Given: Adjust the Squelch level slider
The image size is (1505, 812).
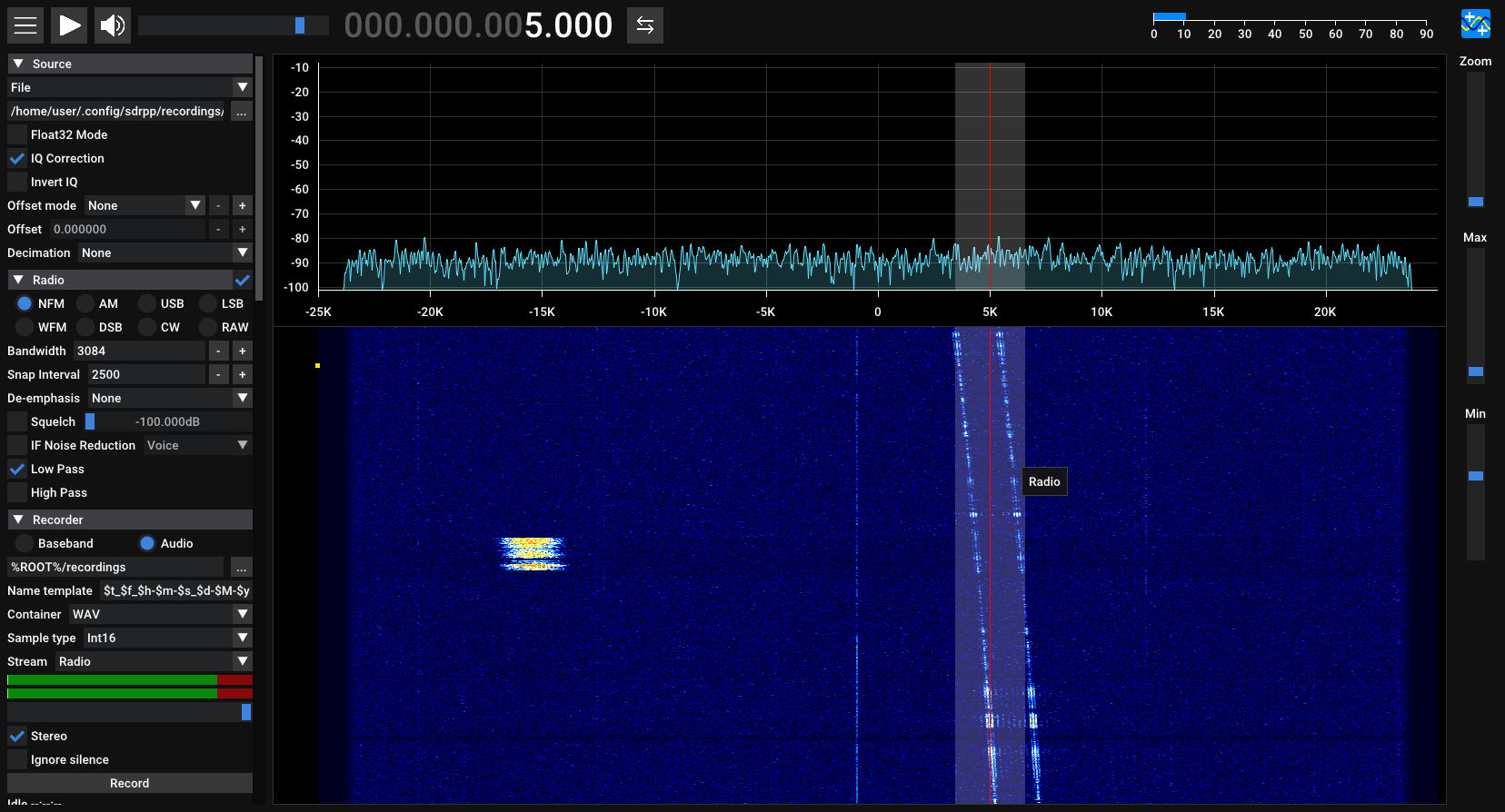Looking at the screenshot, I should (168, 422).
